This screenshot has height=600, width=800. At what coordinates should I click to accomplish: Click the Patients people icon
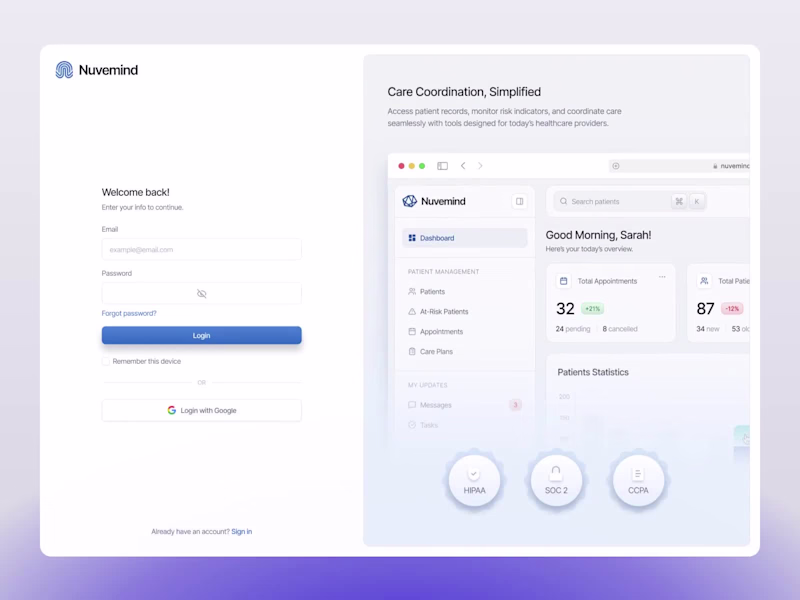pos(412,291)
